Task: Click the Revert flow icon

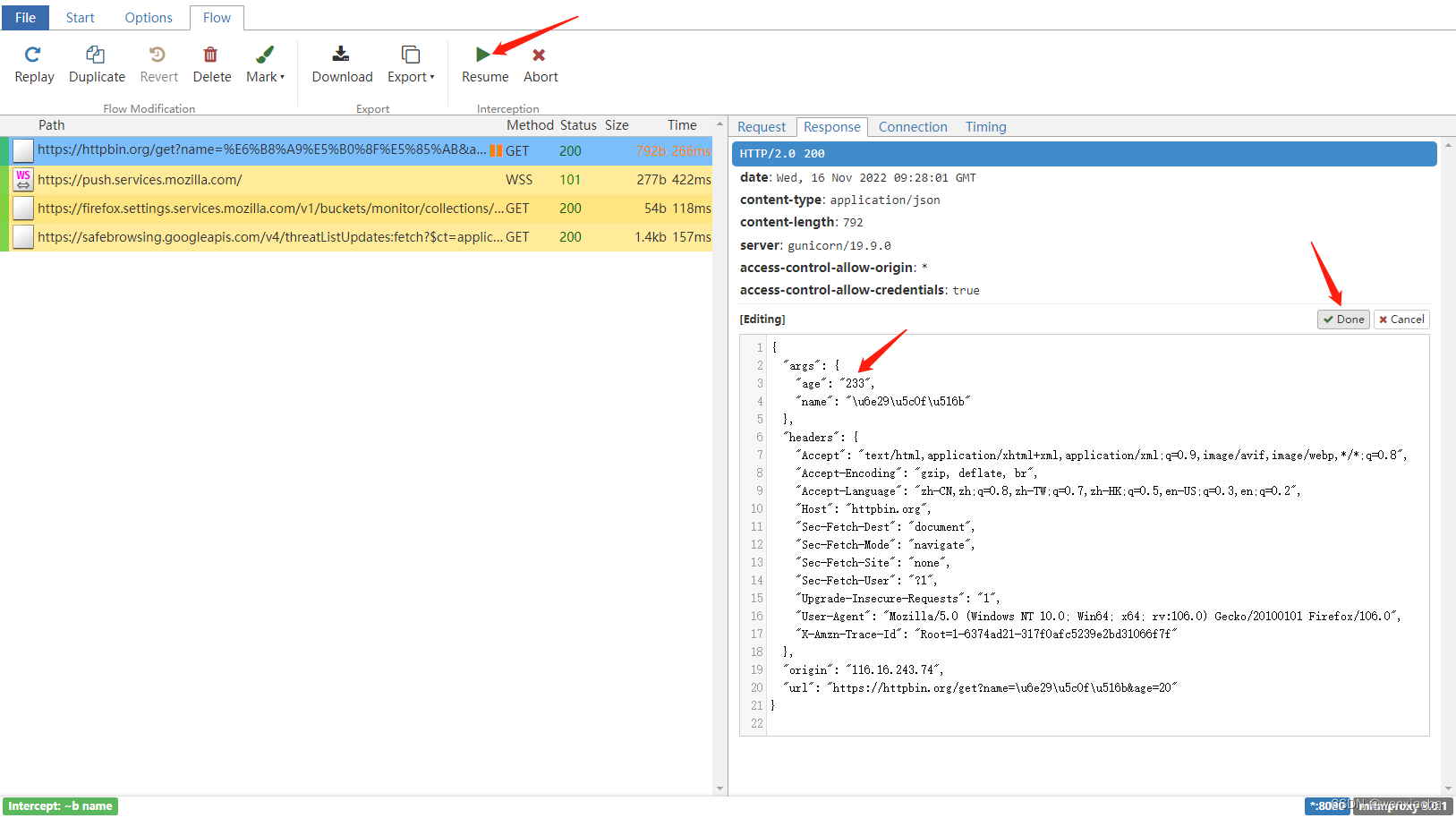Action: pos(158,55)
